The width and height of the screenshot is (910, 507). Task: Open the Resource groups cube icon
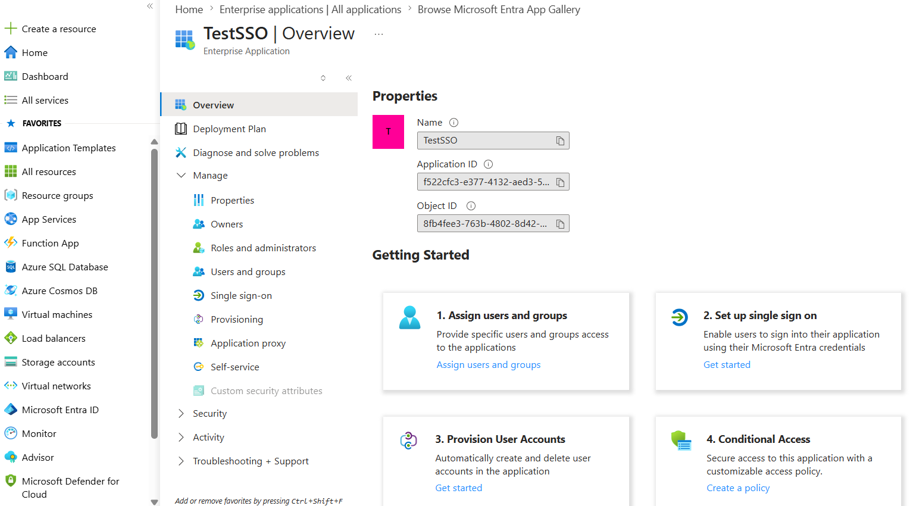click(x=10, y=195)
